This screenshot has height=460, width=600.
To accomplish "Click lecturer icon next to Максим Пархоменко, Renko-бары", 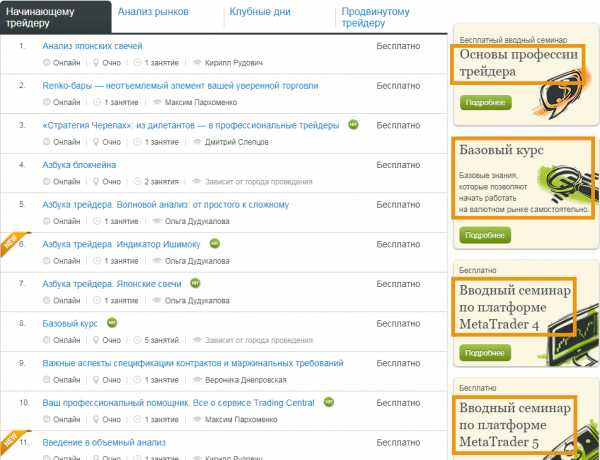I will tap(157, 102).
